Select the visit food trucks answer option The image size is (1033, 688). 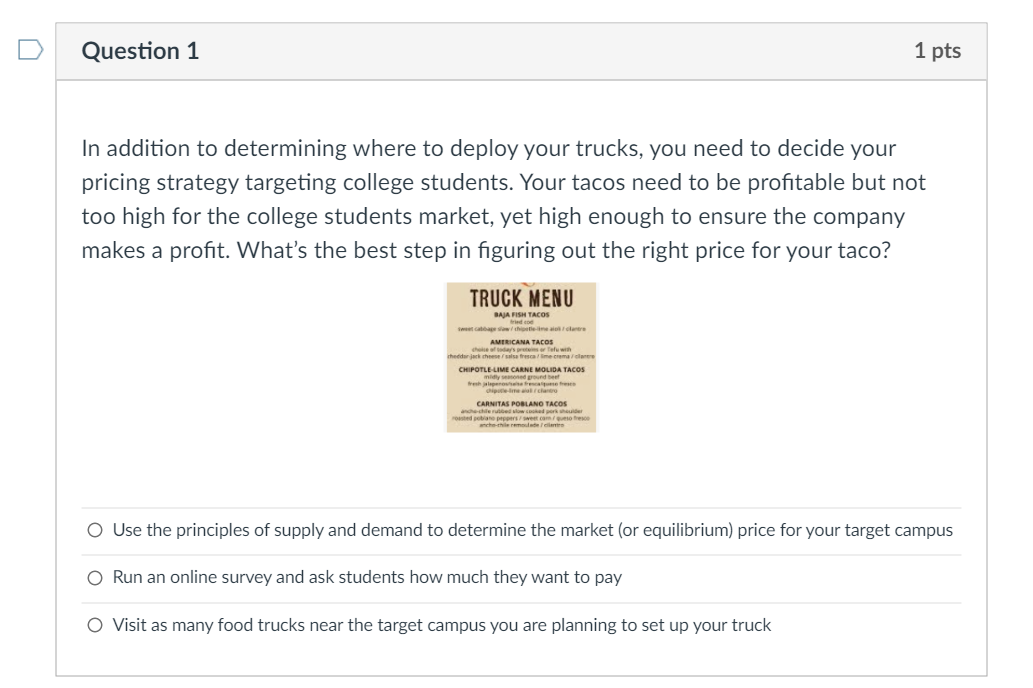point(95,626)
